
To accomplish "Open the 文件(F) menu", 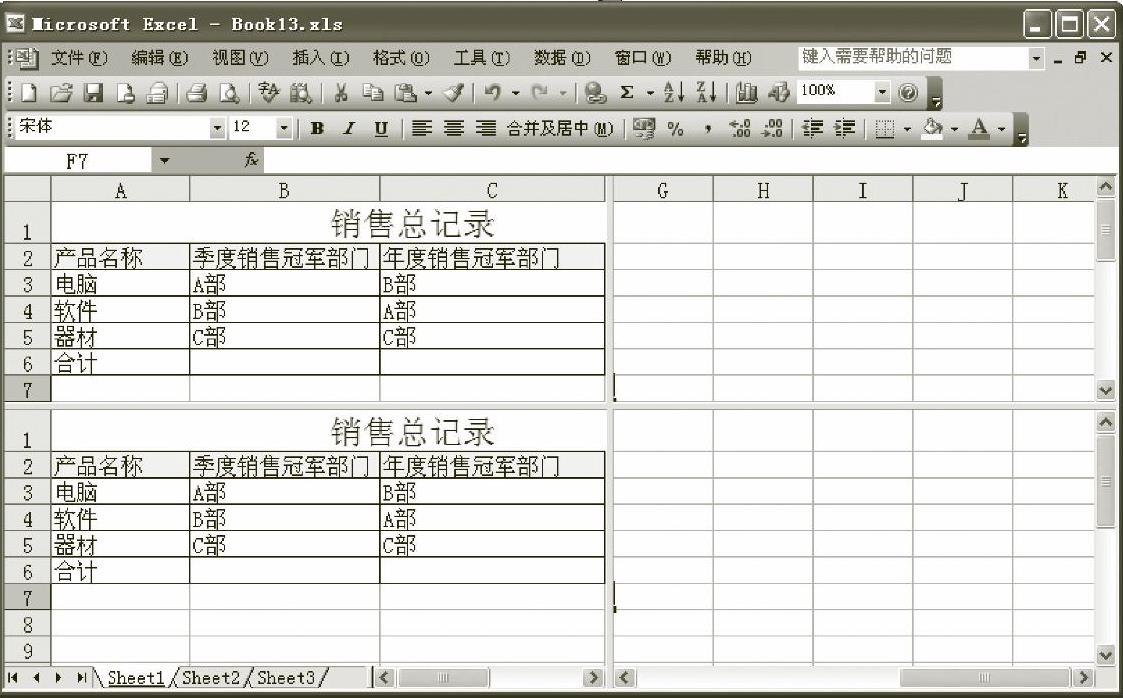I will click(79, 57).
